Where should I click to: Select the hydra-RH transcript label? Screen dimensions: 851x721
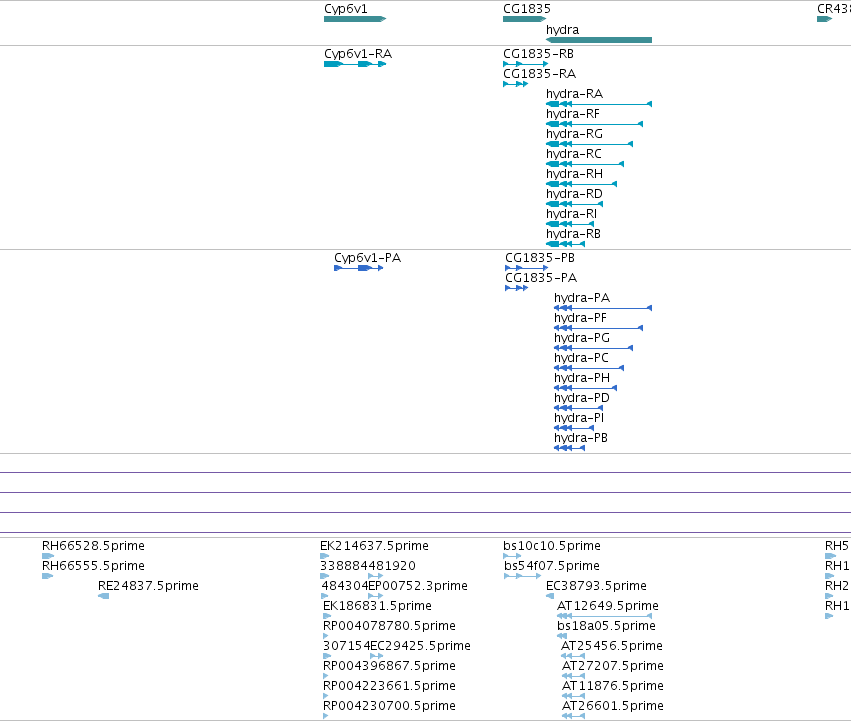(574, 174)
